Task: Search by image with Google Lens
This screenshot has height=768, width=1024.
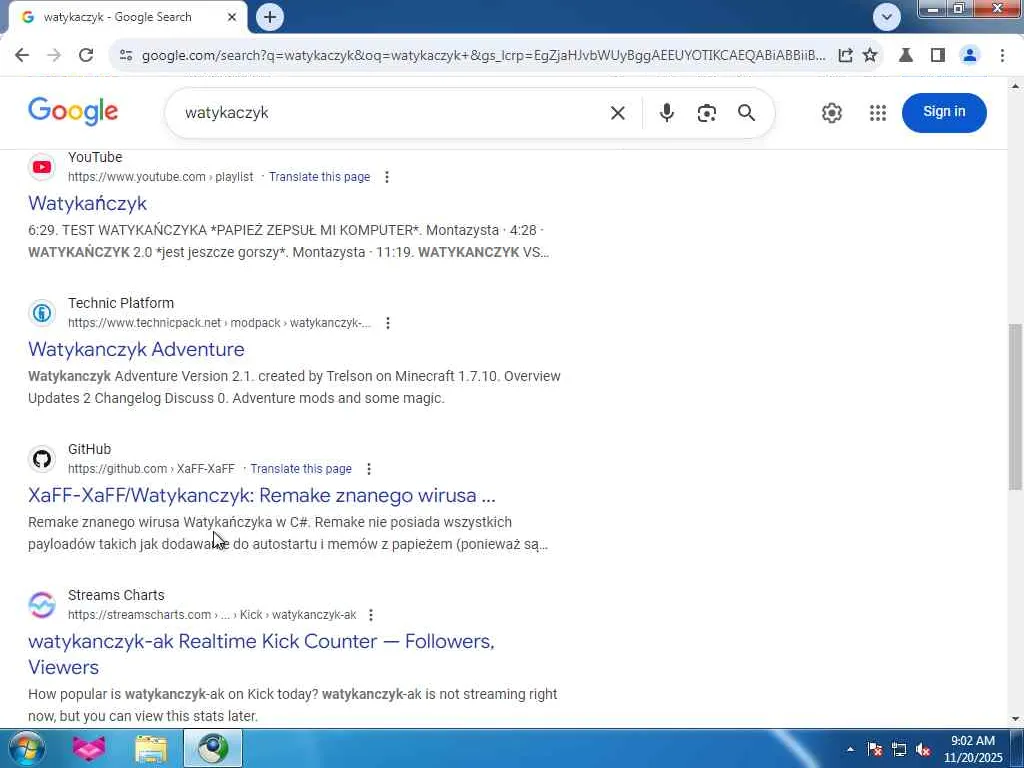Action: click(707, 113)
